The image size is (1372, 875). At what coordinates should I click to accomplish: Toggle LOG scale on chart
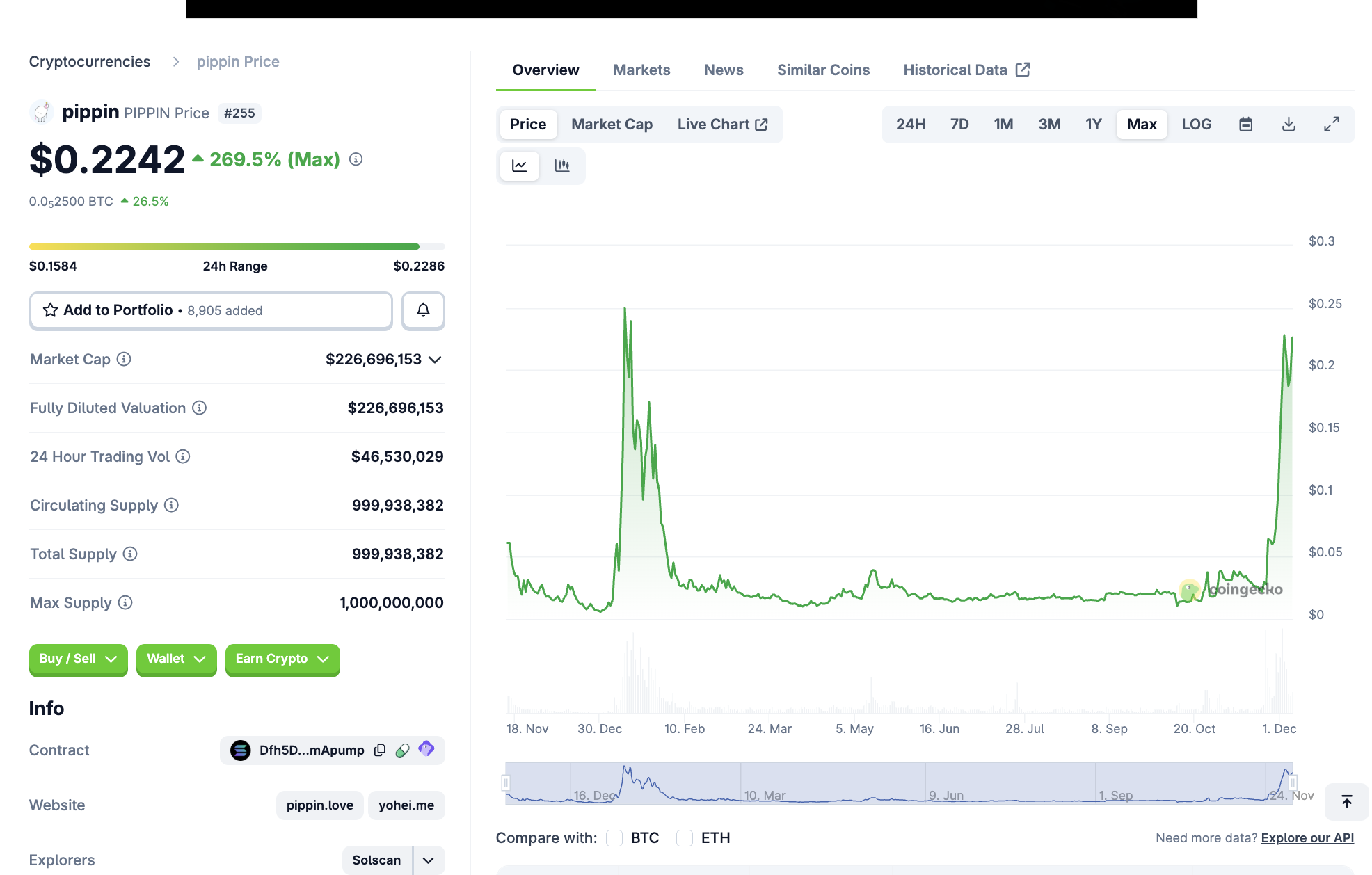[x=1196, y=125]
